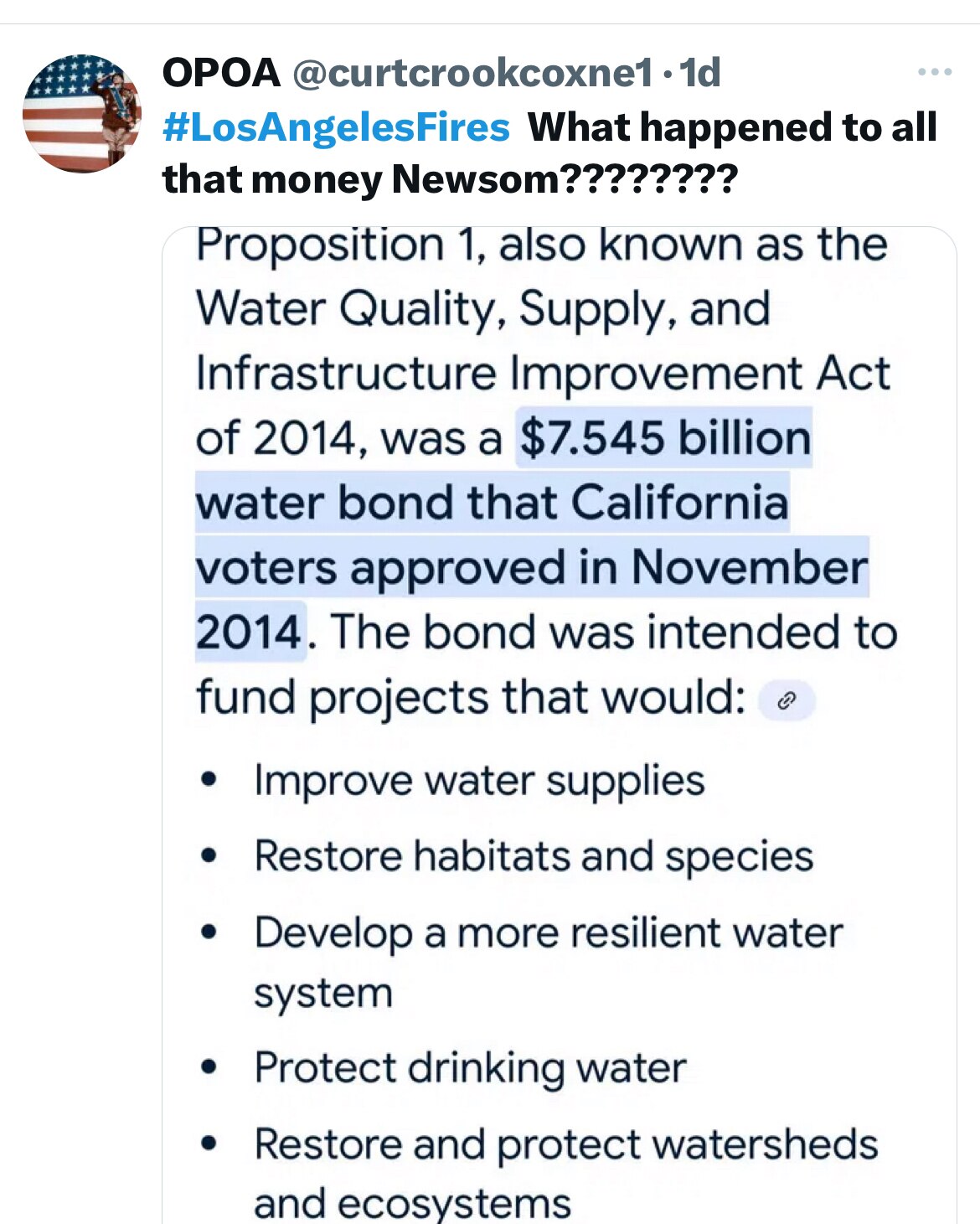Select 'Improve water supplies' bullet item
Screen dimensions: 980x1224
click(479, 781)
